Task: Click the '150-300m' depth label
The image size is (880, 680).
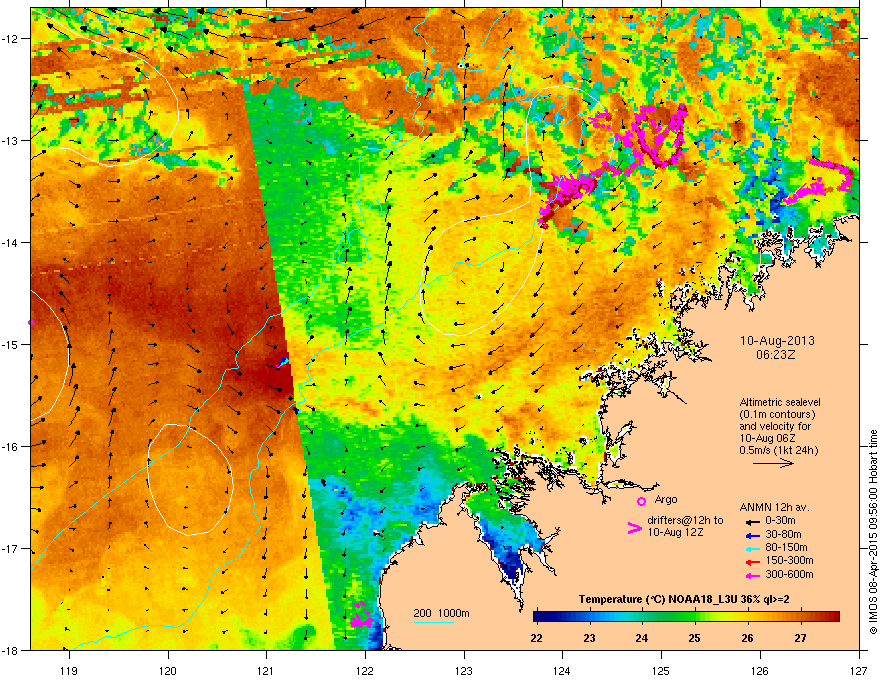Action: (x=790, y=560)
